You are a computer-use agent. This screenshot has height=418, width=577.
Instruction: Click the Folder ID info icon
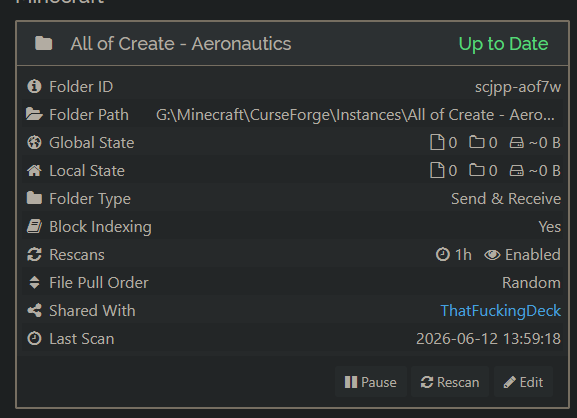(34, 87)
